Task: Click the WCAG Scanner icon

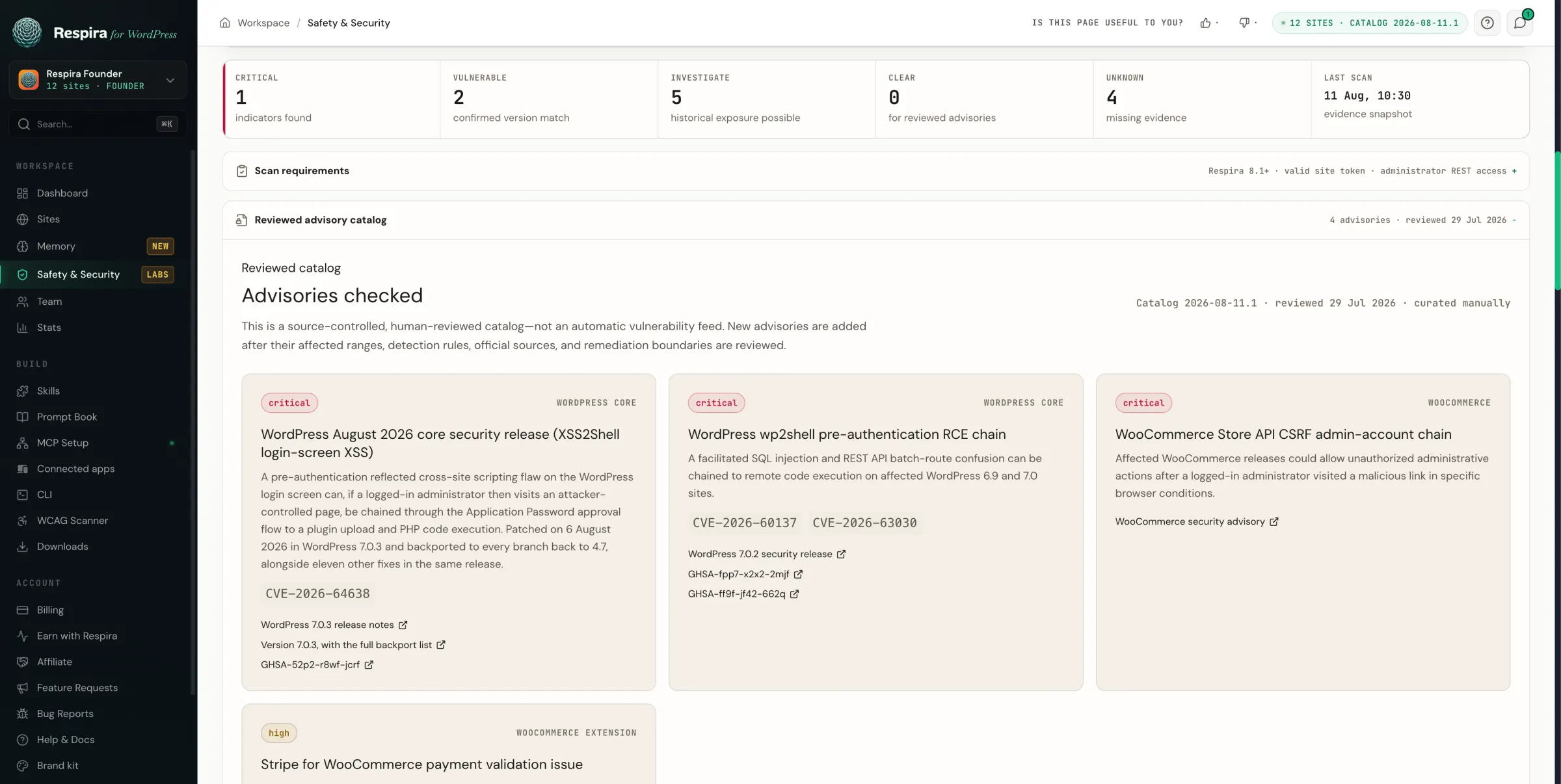Action: (x=23, y=521)
